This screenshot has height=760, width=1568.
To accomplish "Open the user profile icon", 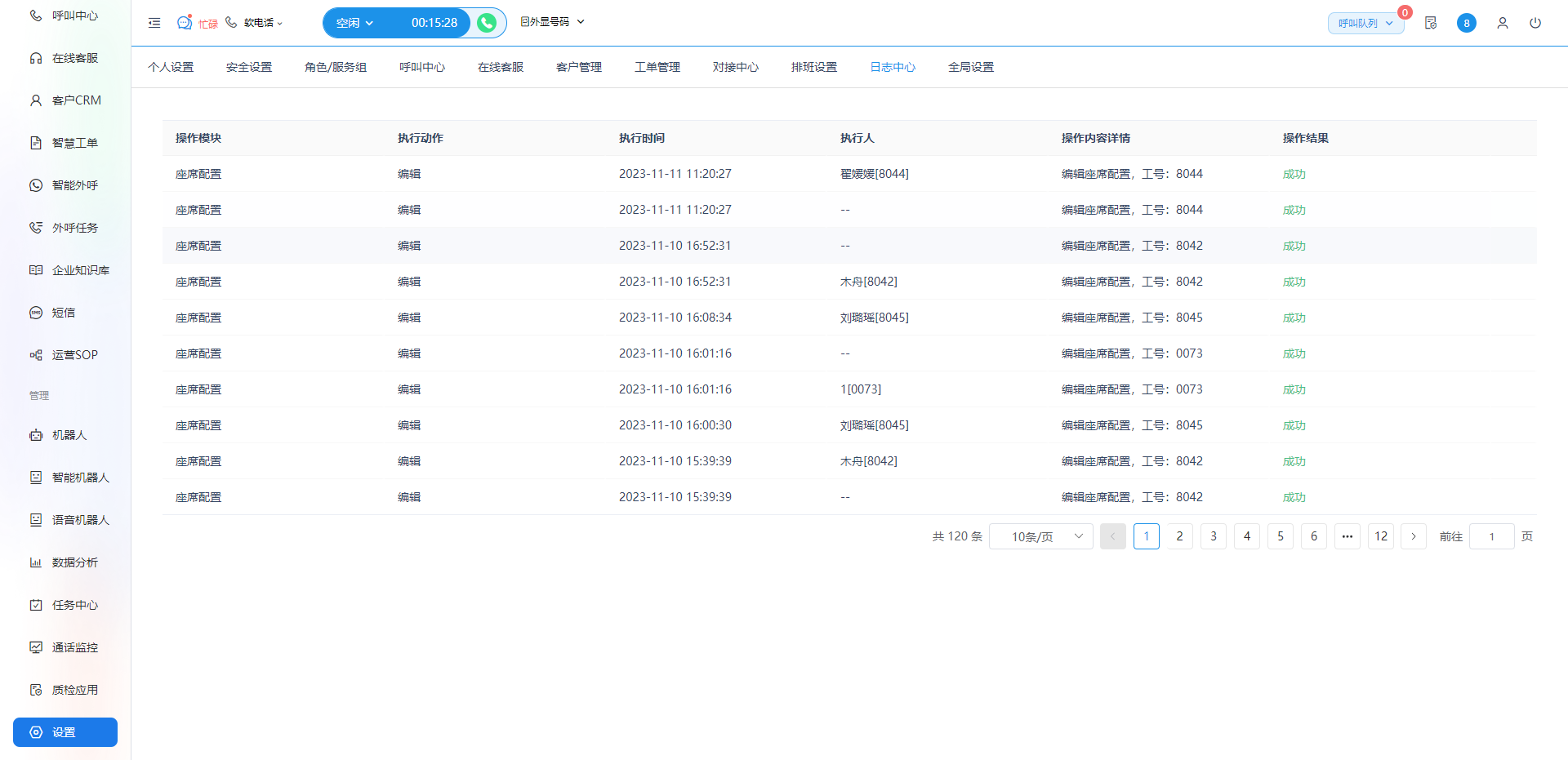I will click(1503, 23).
